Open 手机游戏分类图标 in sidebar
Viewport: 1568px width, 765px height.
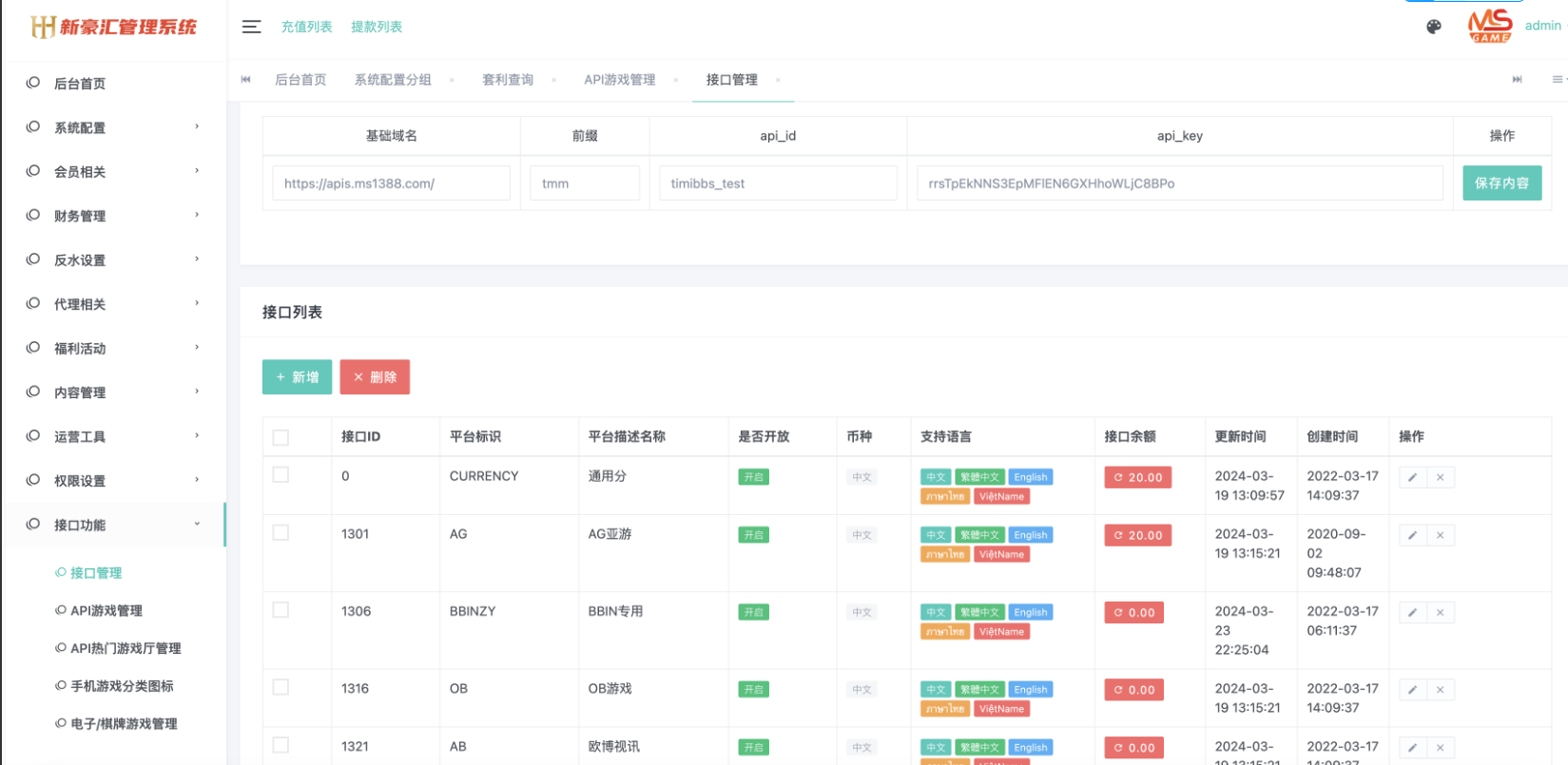122,686
